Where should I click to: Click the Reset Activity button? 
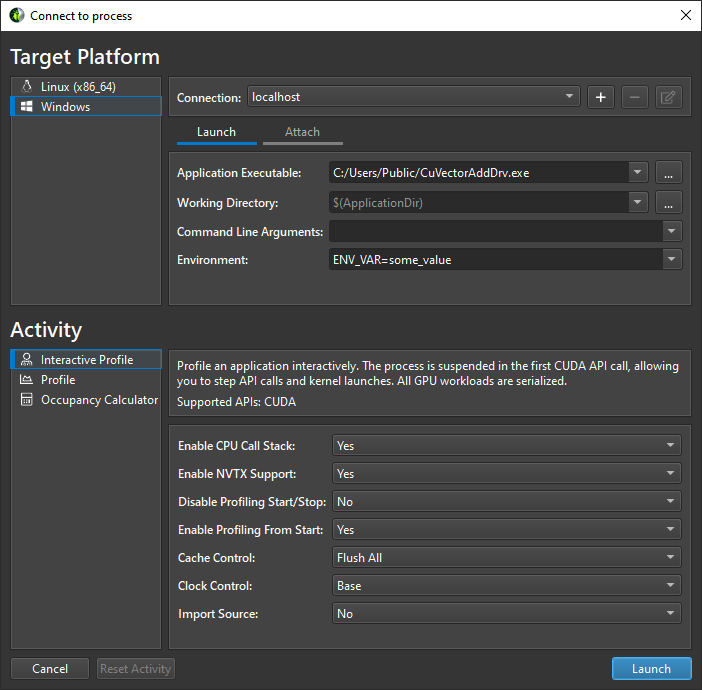coord(136,669)
